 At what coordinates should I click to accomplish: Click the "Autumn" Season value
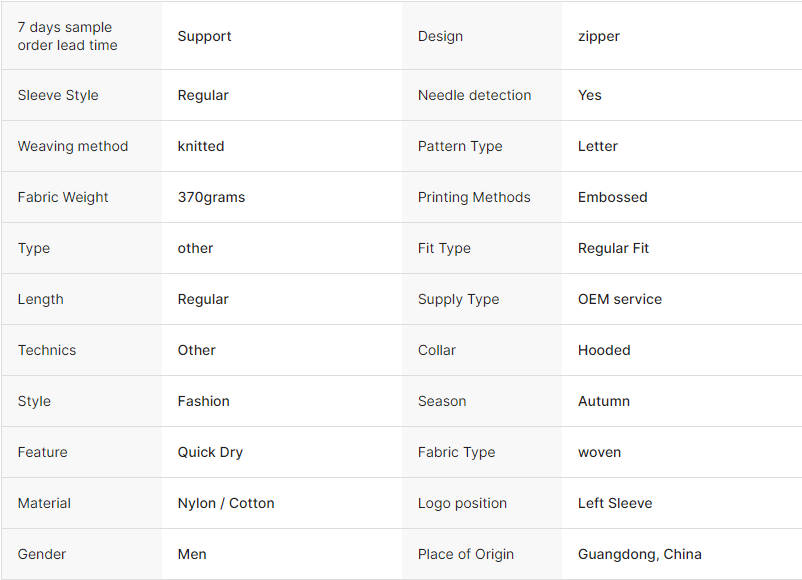point(604,401)
